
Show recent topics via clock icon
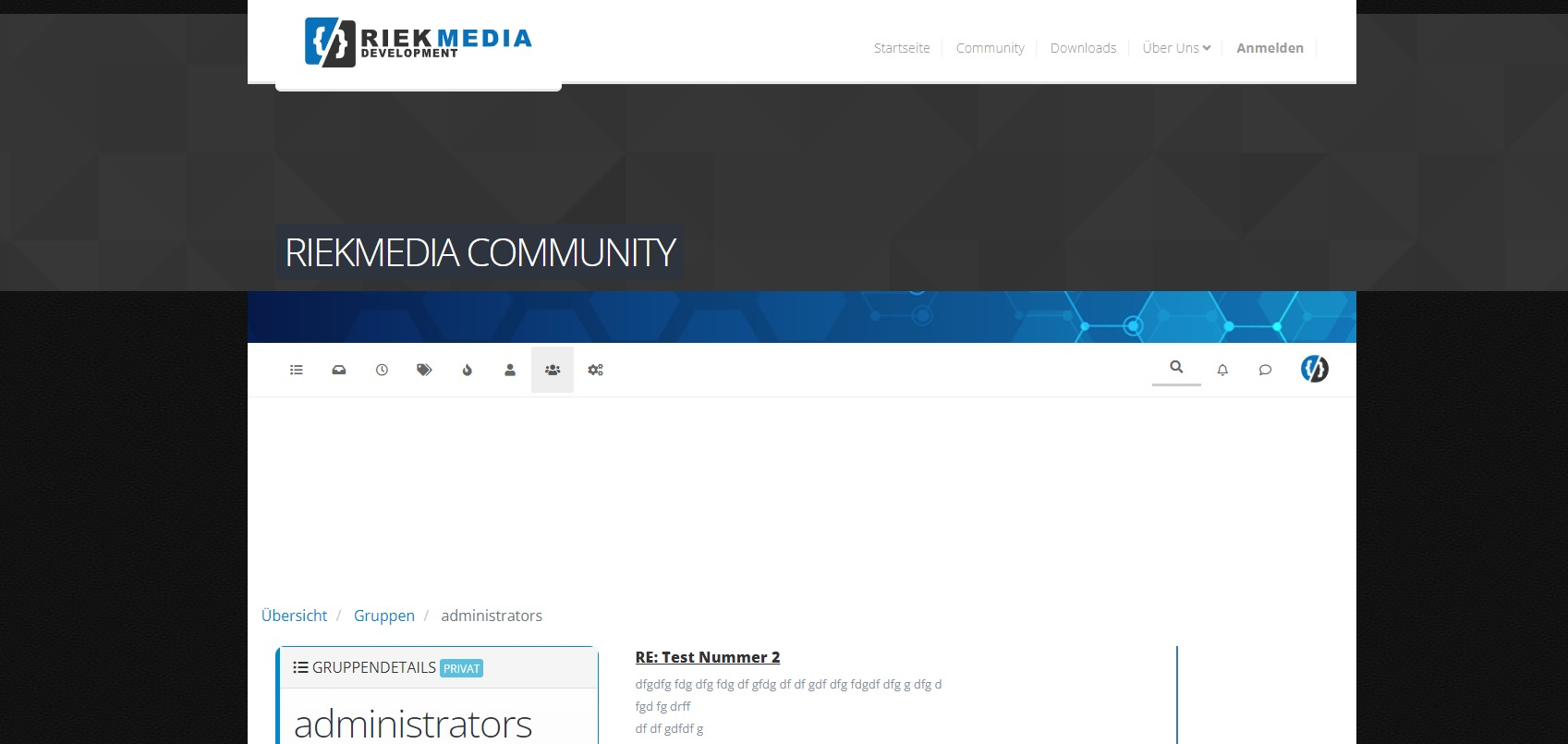(382, 370)
